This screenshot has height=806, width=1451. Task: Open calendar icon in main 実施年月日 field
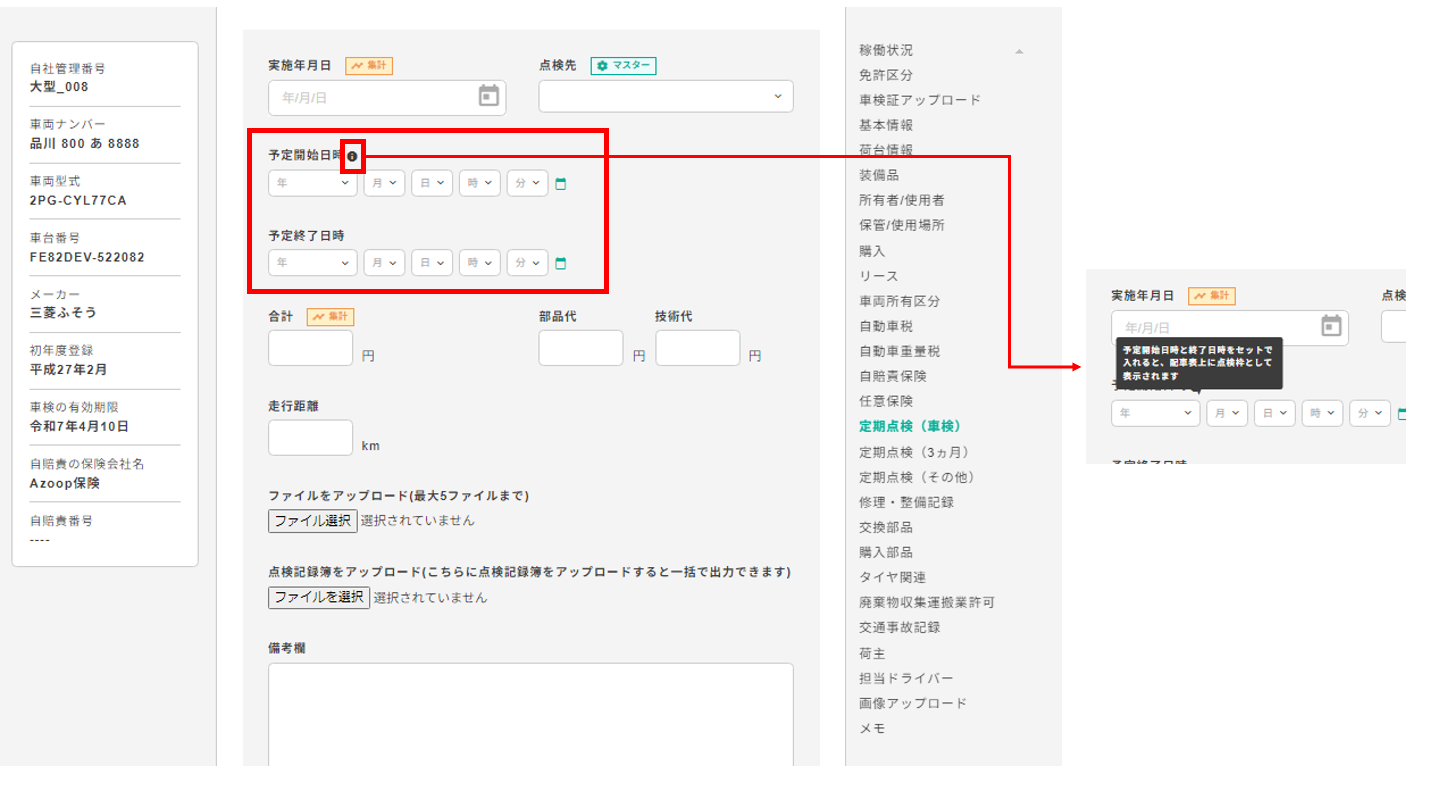coord(488,96)
